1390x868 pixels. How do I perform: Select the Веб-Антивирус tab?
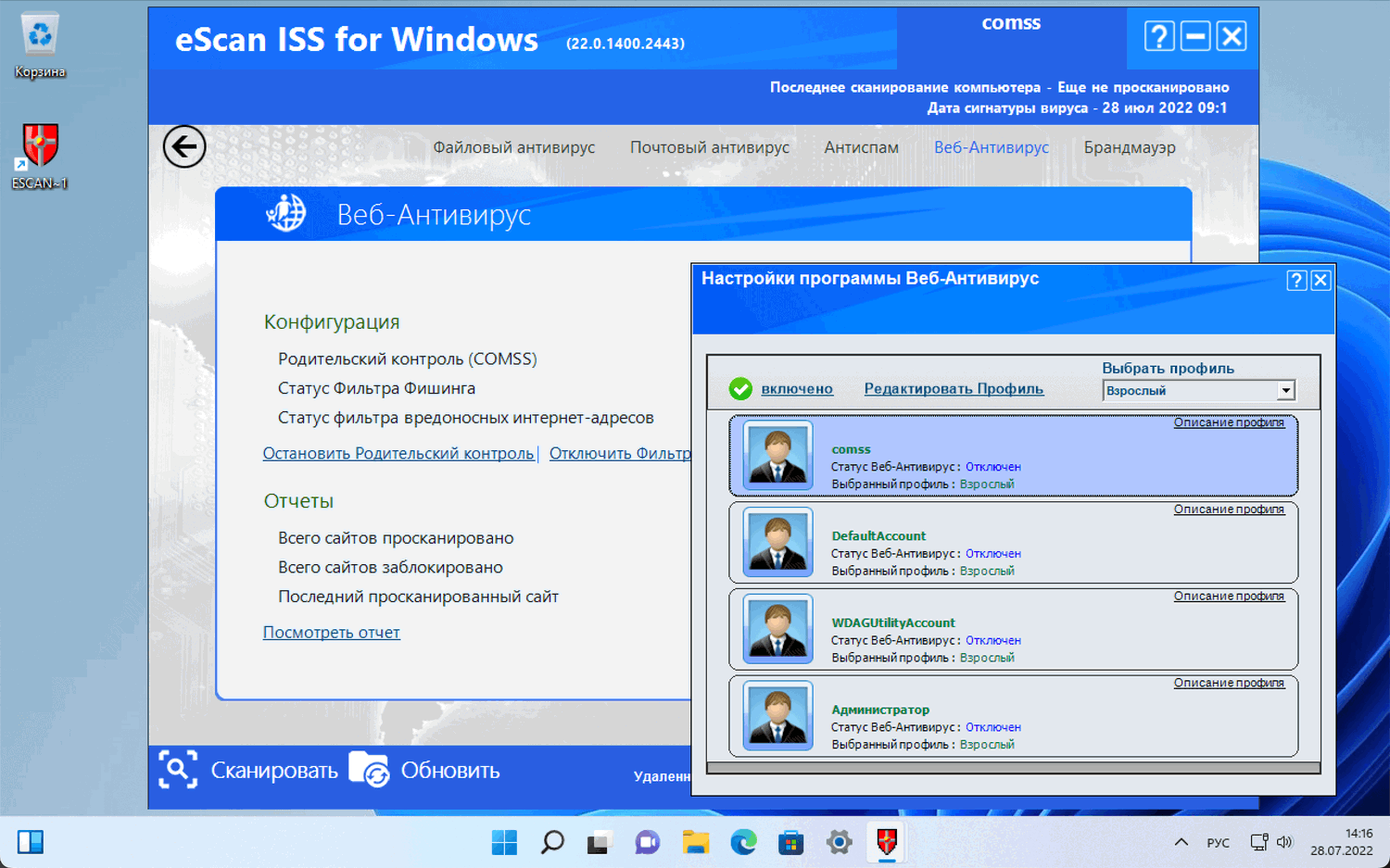(992, 147)
